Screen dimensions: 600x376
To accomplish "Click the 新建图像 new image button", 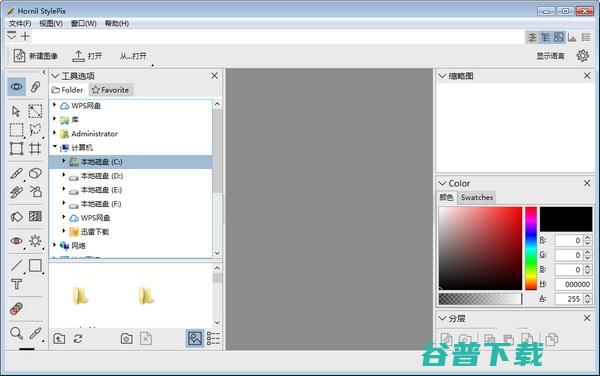I will (35, 56).
